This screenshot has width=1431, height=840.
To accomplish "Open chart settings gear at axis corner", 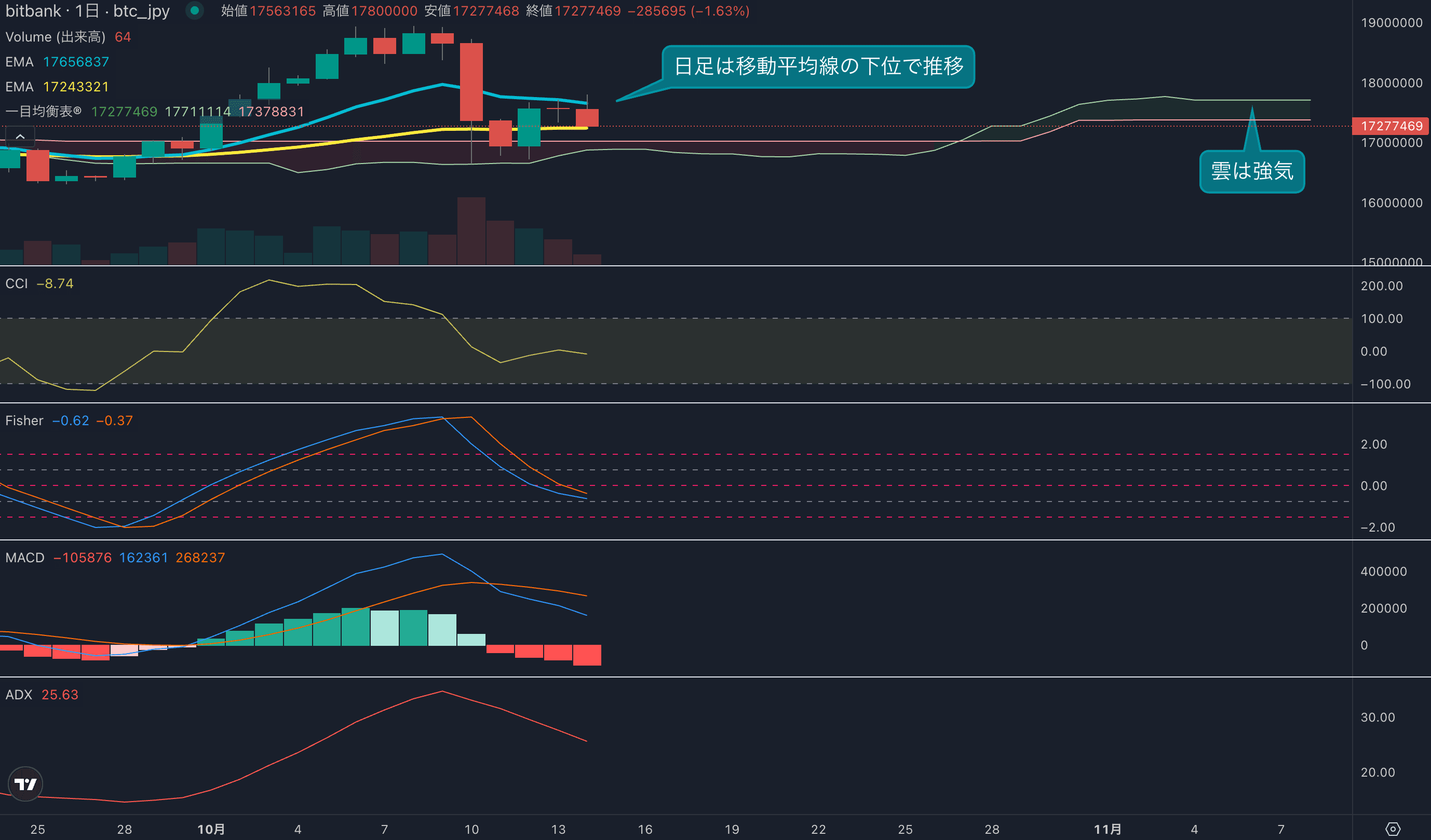I will click(1393, 829).
